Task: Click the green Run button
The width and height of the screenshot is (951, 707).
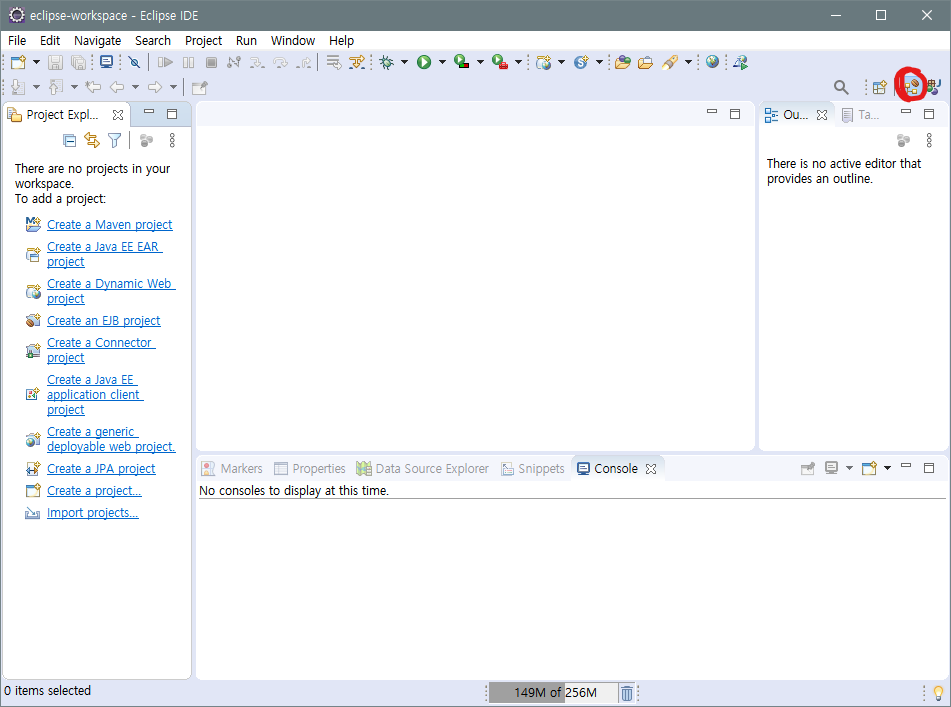Action: 424,62
